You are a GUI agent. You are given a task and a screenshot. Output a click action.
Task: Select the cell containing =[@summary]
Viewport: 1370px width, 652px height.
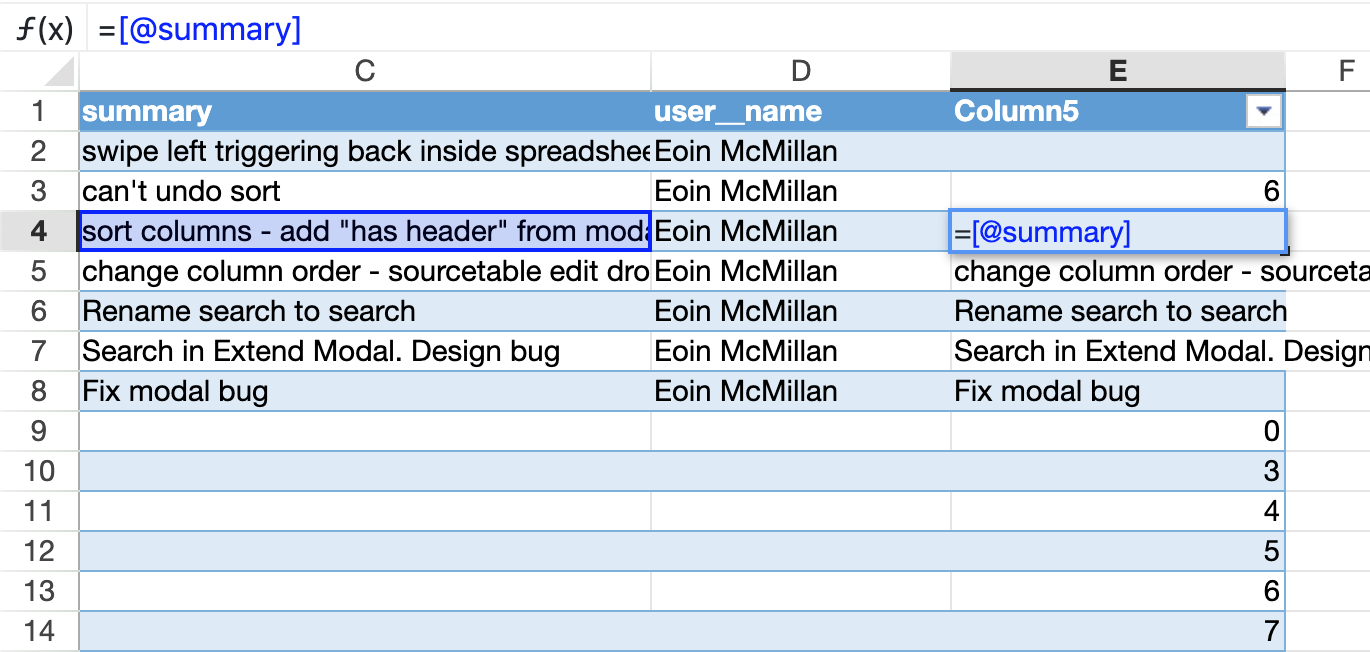[1117, 231]
